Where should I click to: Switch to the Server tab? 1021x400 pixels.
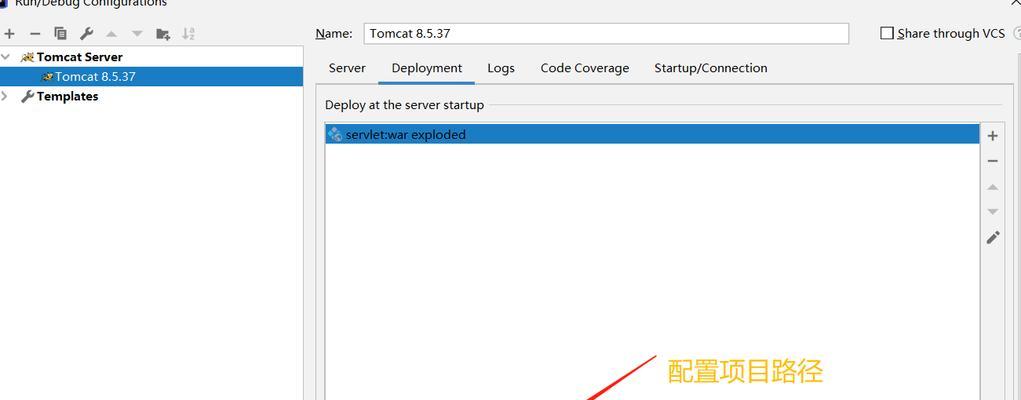click(347, 68)
